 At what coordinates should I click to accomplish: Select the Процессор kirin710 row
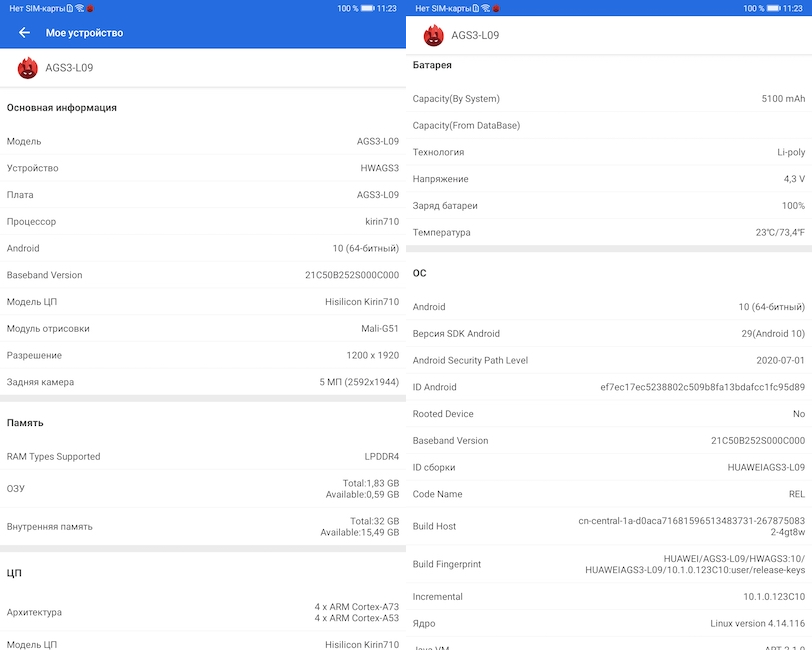click(203, 221)
